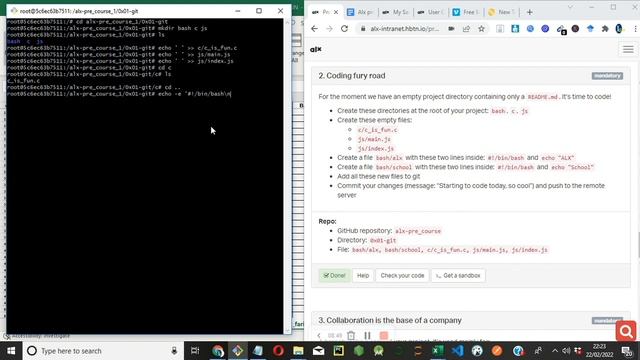This screenshot has height=360, width=640.
Task: Click the c/c_is_fun.c file item in the list
Action: coord(377,130)
